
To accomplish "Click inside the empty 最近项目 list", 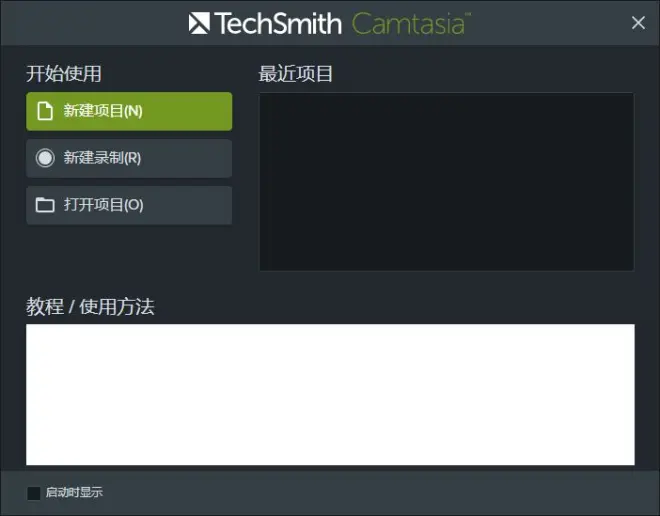I will point(447,182).
